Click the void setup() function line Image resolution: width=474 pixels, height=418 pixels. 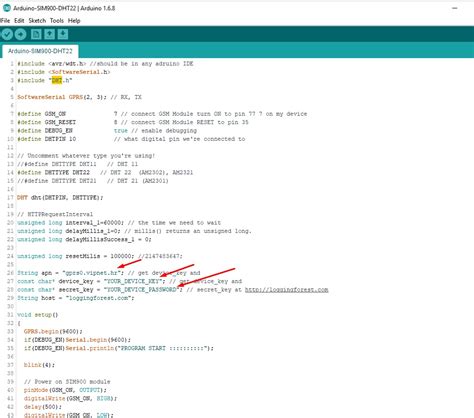pos(38,315)
